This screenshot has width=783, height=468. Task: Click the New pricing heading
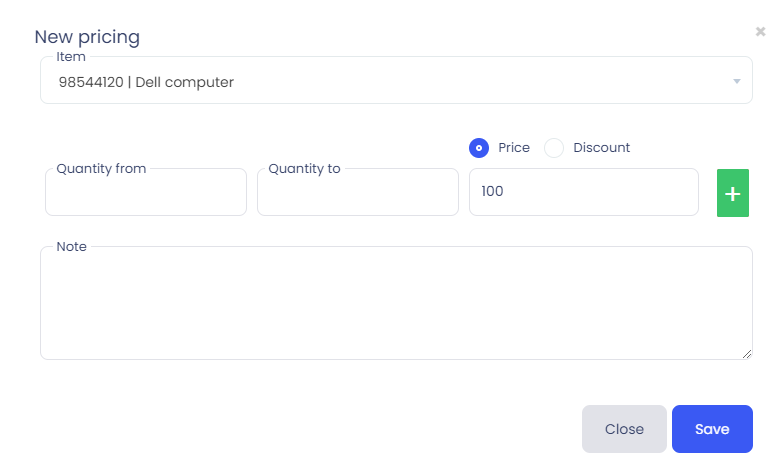(x=87, y=38)
